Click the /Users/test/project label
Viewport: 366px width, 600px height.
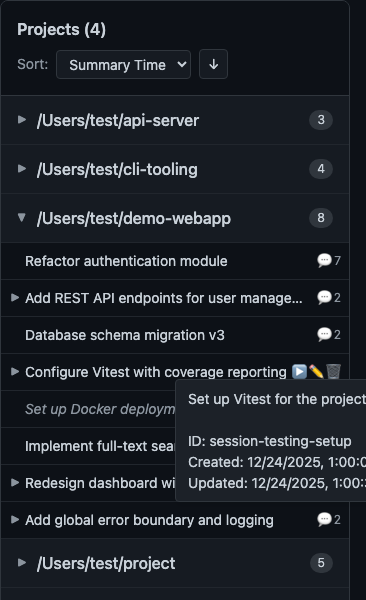click(106, 563)
